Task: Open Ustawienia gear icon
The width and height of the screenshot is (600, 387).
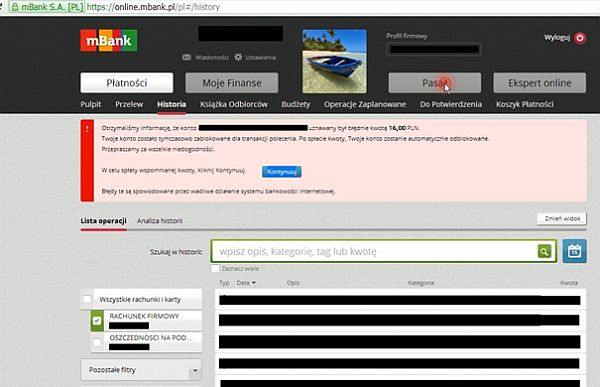Action: pyautogui.click(x=238, y=57)
